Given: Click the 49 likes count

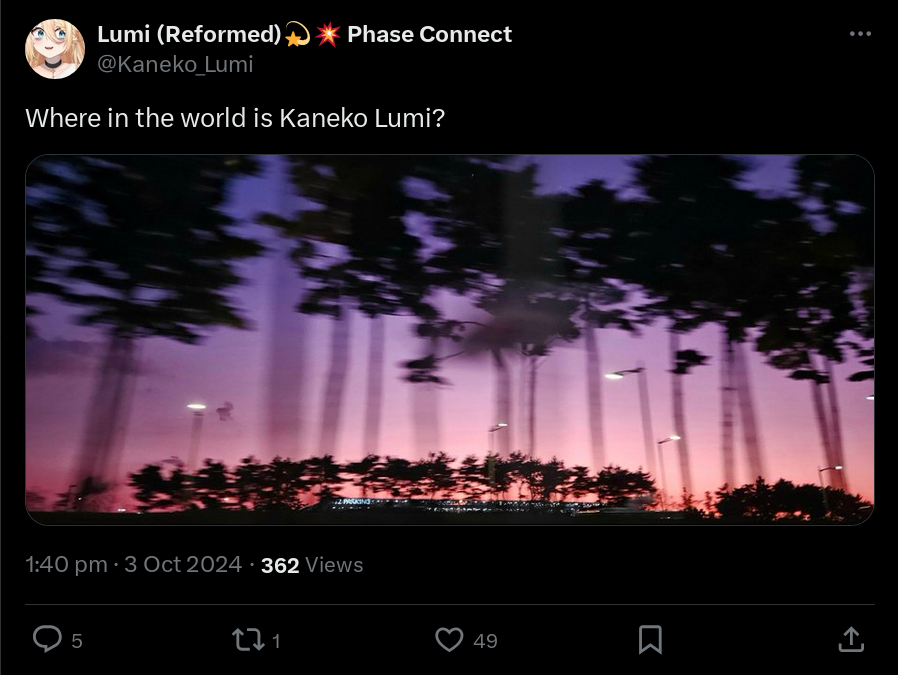Looking at the screenshot, I should click(485, 641).
